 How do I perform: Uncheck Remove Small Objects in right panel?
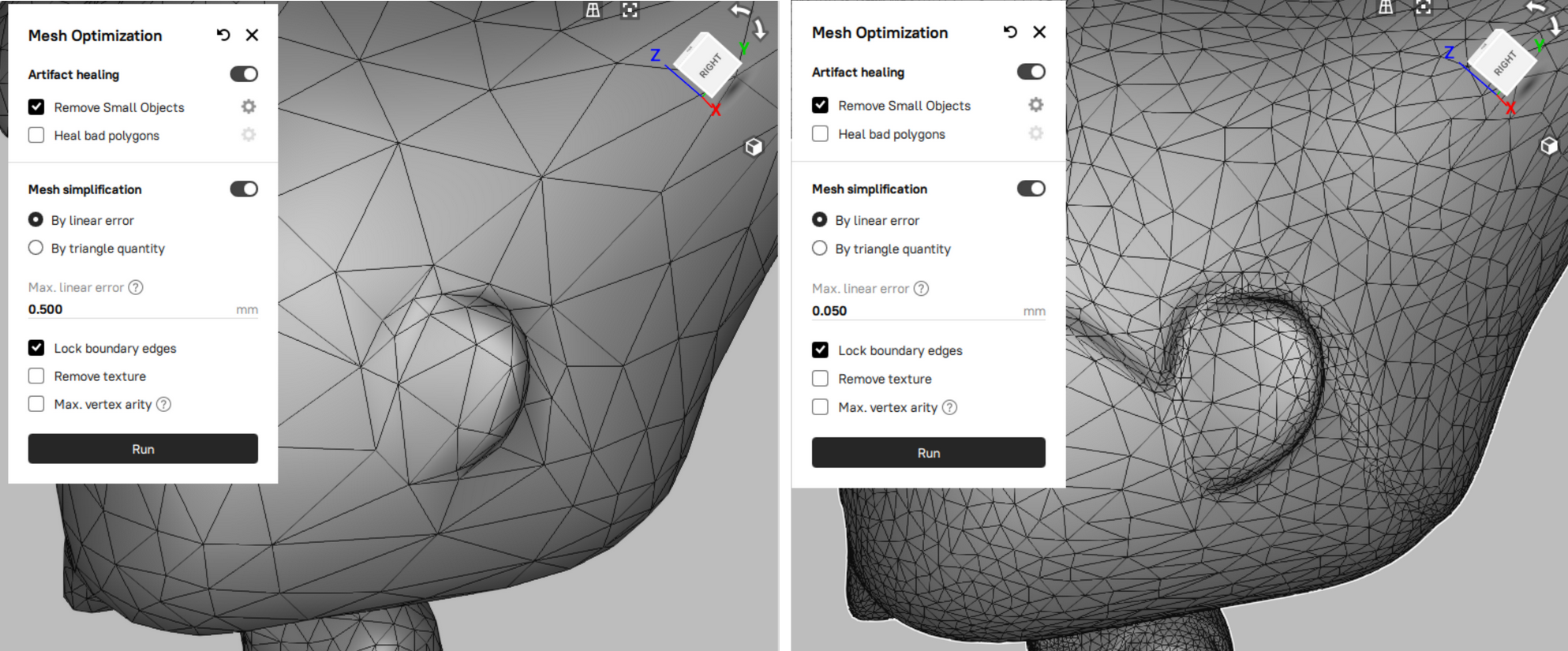820,105
